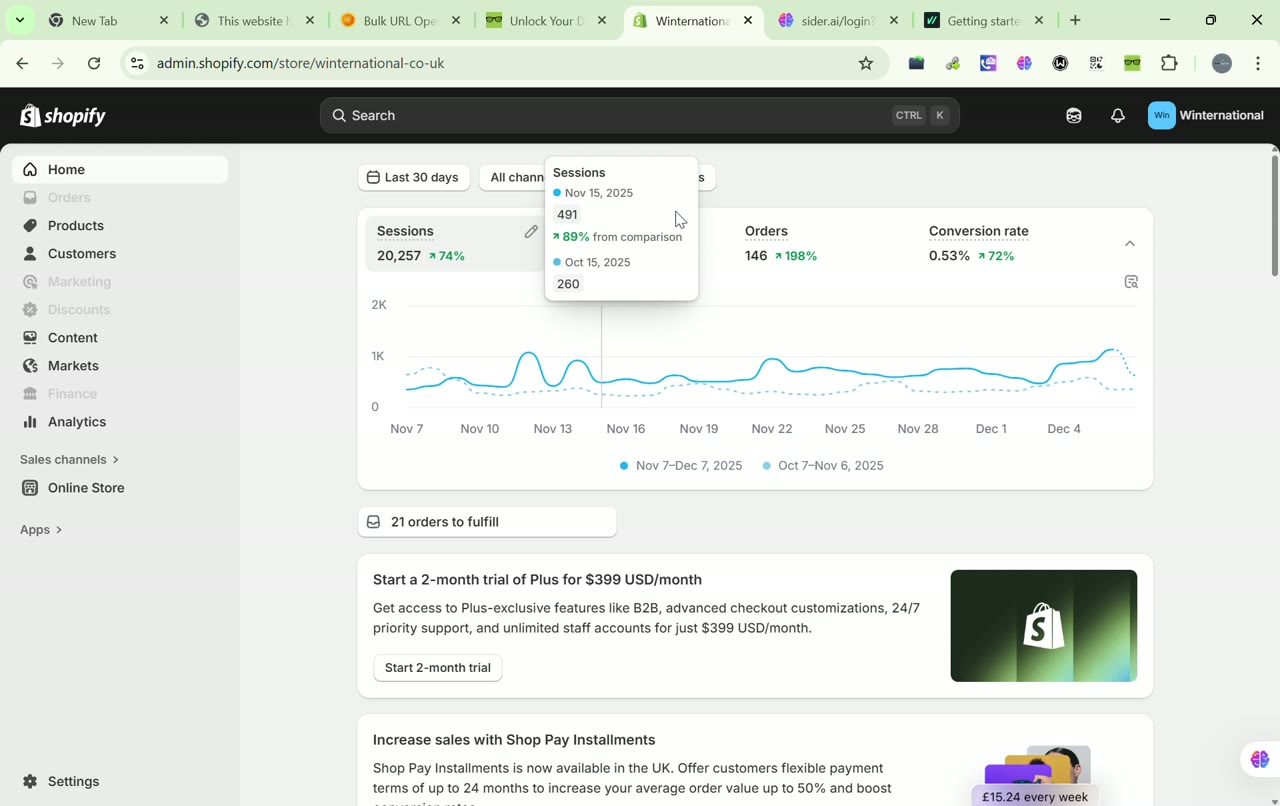Open Orders in the sidebar
This screenshot has height=806, width=1280.
click(x=120, y=198)
